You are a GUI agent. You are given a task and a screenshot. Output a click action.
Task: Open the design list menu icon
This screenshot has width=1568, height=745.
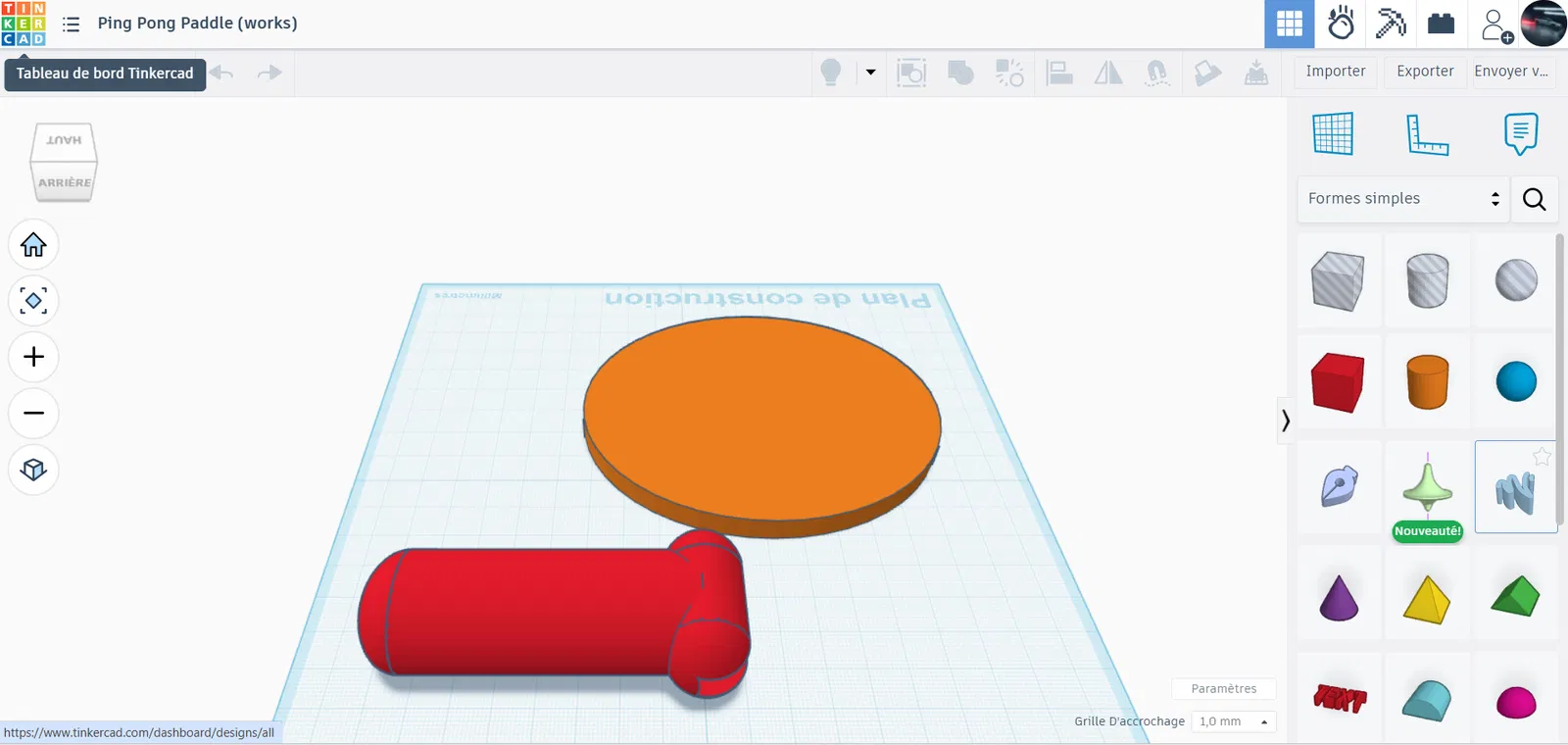pos(72,24)
